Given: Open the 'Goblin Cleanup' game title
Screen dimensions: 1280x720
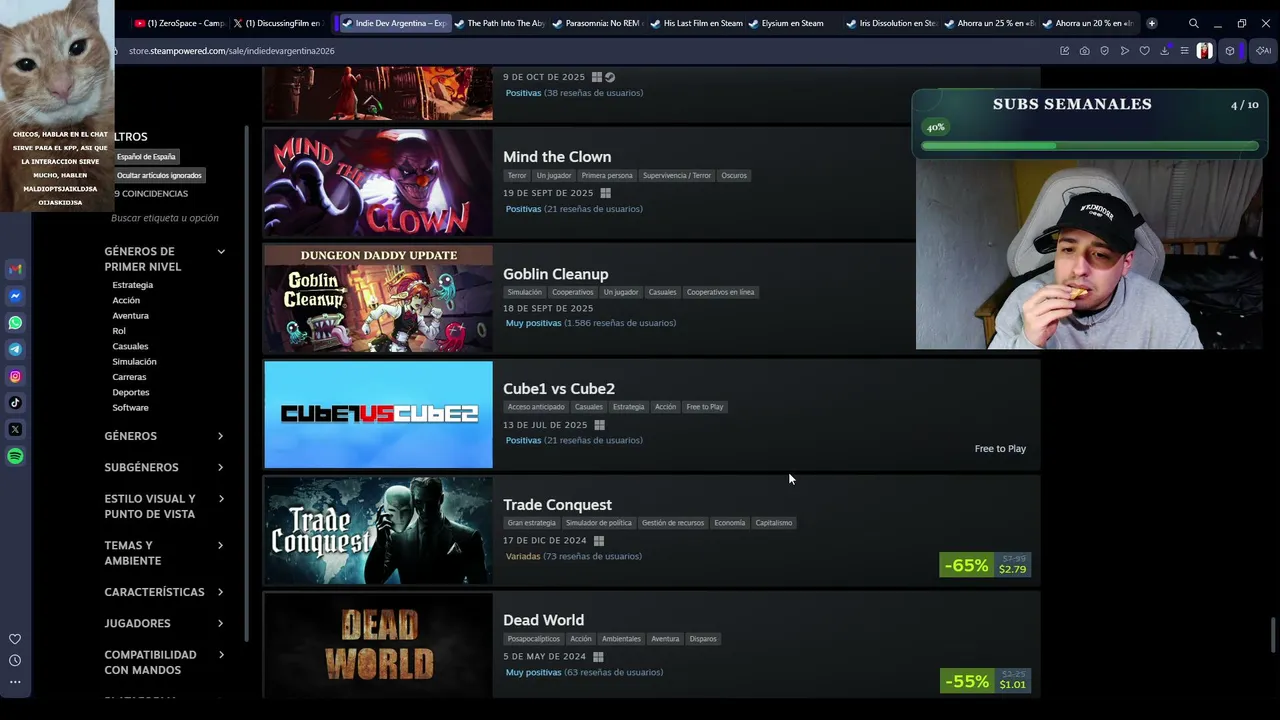Looking at the screenshot, I should click(x=555, y=274).
